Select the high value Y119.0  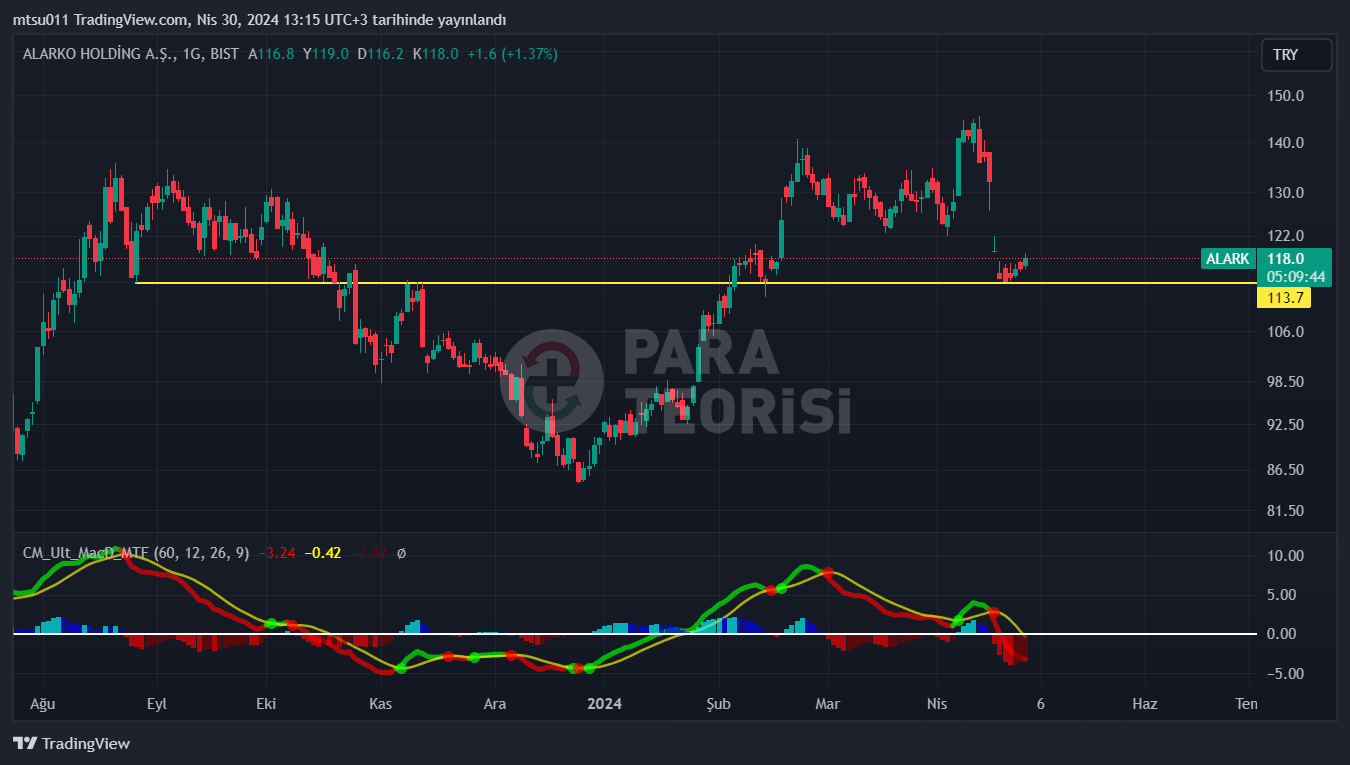[326, 54]
